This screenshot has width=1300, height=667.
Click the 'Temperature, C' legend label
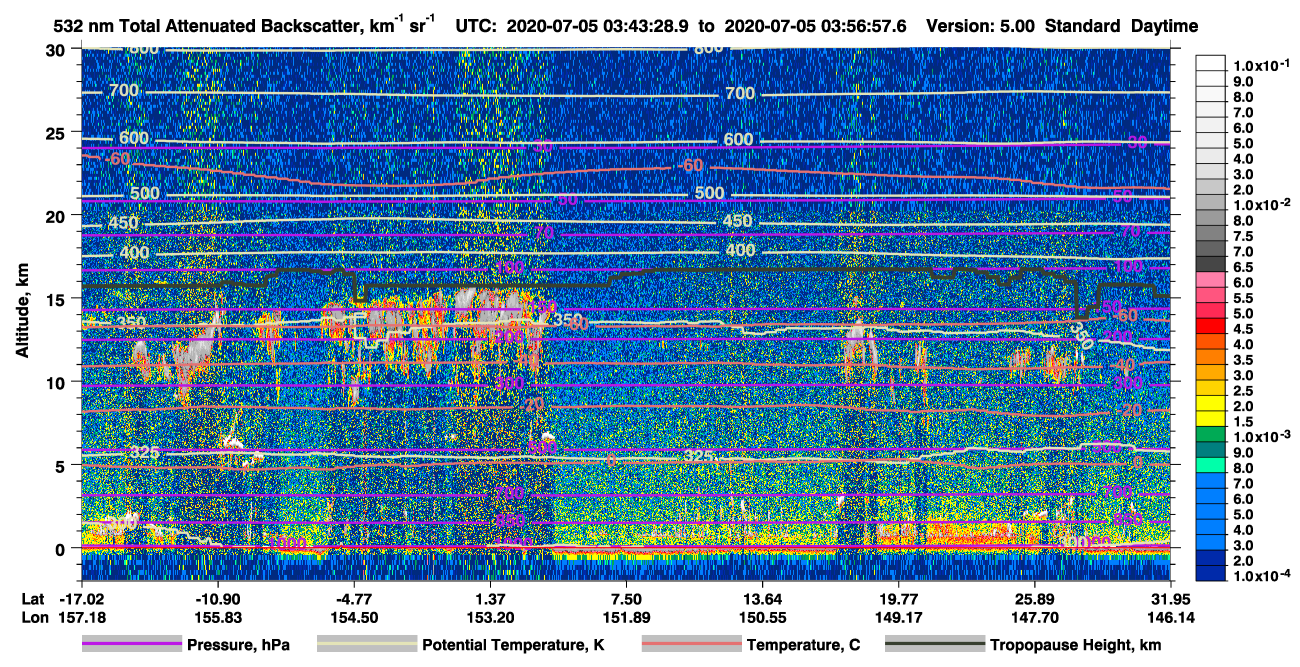tap(803, 645)
